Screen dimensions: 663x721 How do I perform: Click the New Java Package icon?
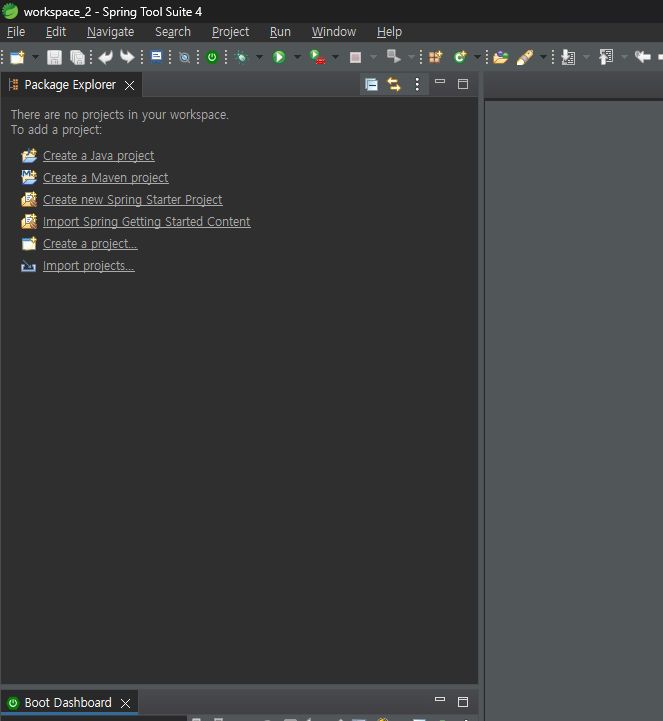coord(435,57)
